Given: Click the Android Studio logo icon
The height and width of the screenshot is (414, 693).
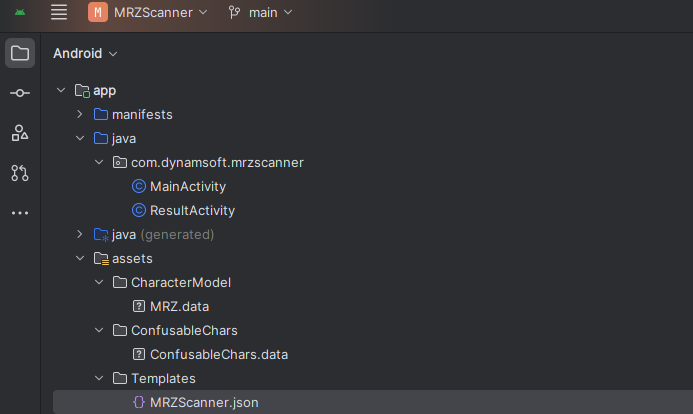Looking at the screenshot, I should (20, 12).
